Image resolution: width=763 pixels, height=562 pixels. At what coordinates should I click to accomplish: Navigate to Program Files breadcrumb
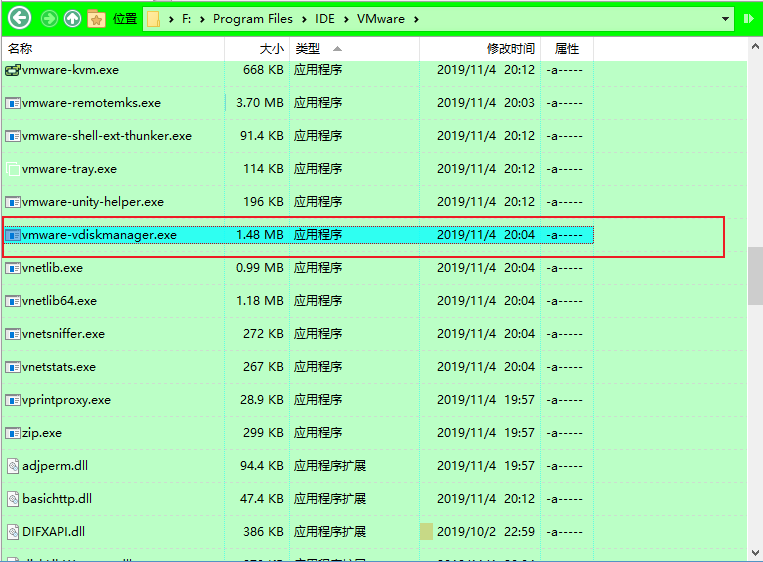point(253,19)
